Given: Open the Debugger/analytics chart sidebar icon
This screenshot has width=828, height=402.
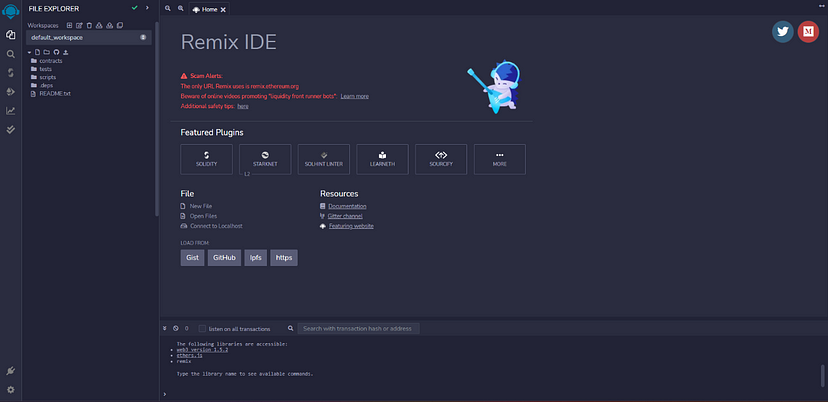Looking at the screenshot, I should [11, 111].
